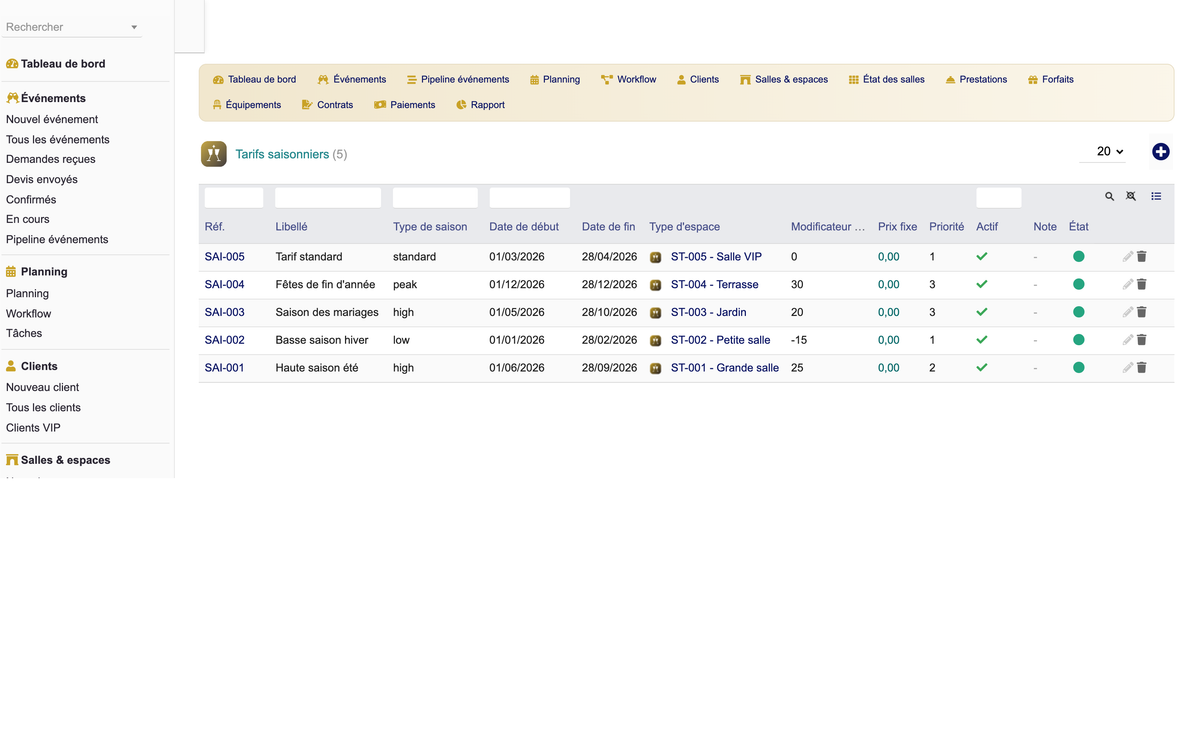
Task: Click the clear search filters icon
Action: tap(1131, 197)
